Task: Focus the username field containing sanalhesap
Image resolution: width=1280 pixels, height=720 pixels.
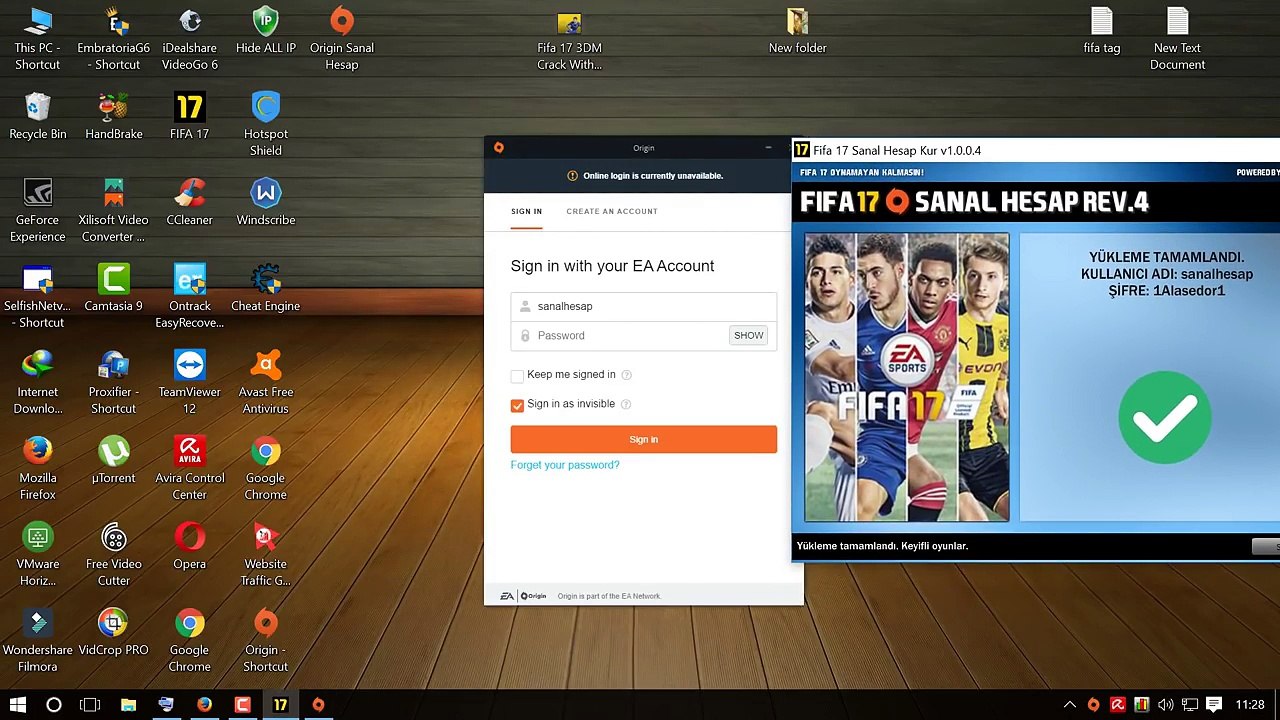Action: tap(643, 306)
